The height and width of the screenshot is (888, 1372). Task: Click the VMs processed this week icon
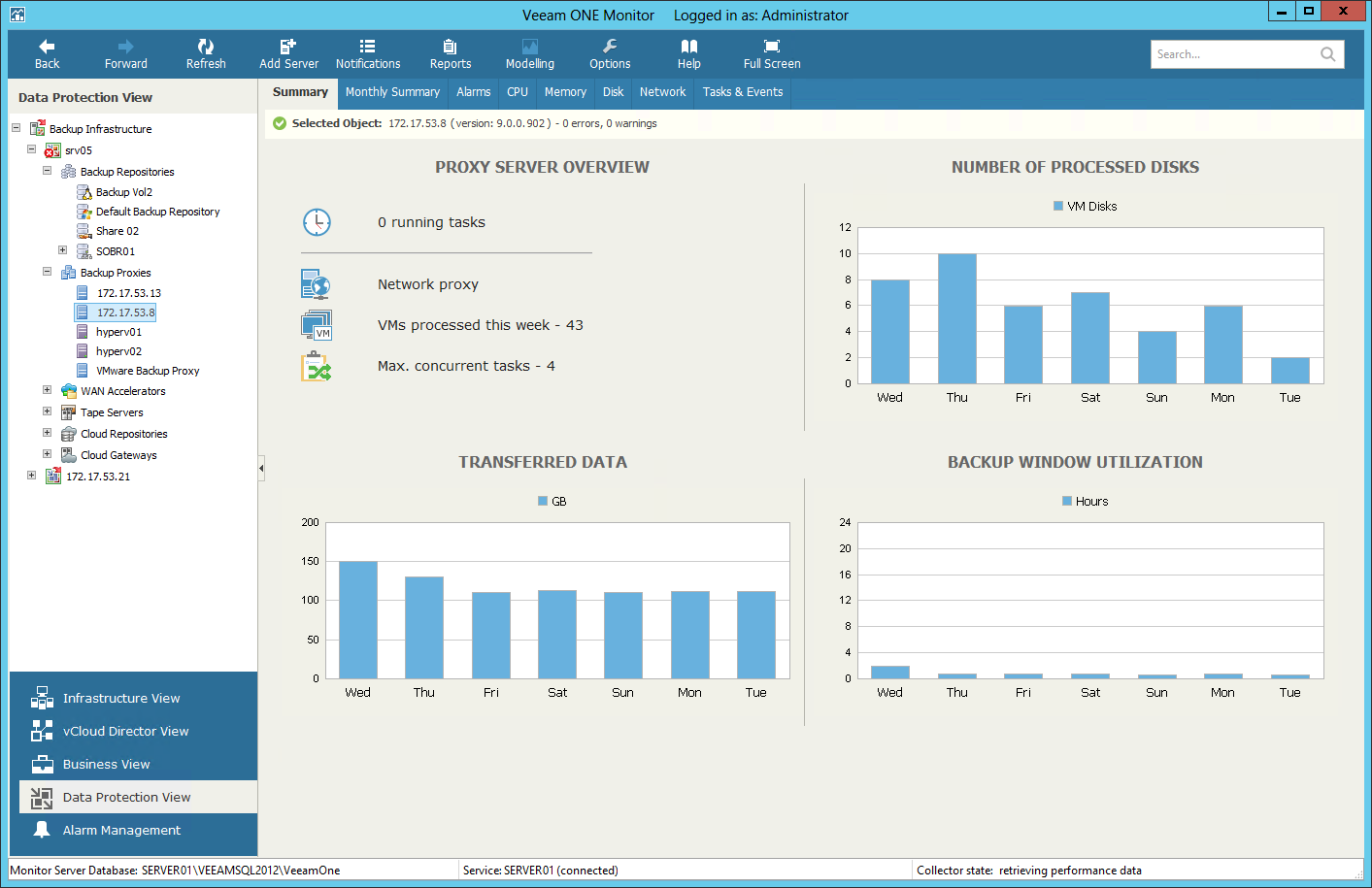click(317, 325)
